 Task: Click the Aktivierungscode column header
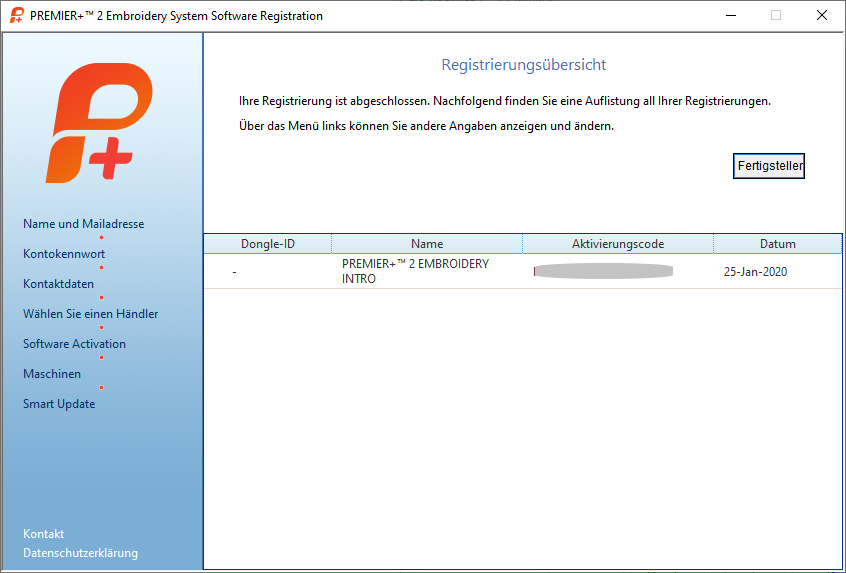(x=618, y=244)
